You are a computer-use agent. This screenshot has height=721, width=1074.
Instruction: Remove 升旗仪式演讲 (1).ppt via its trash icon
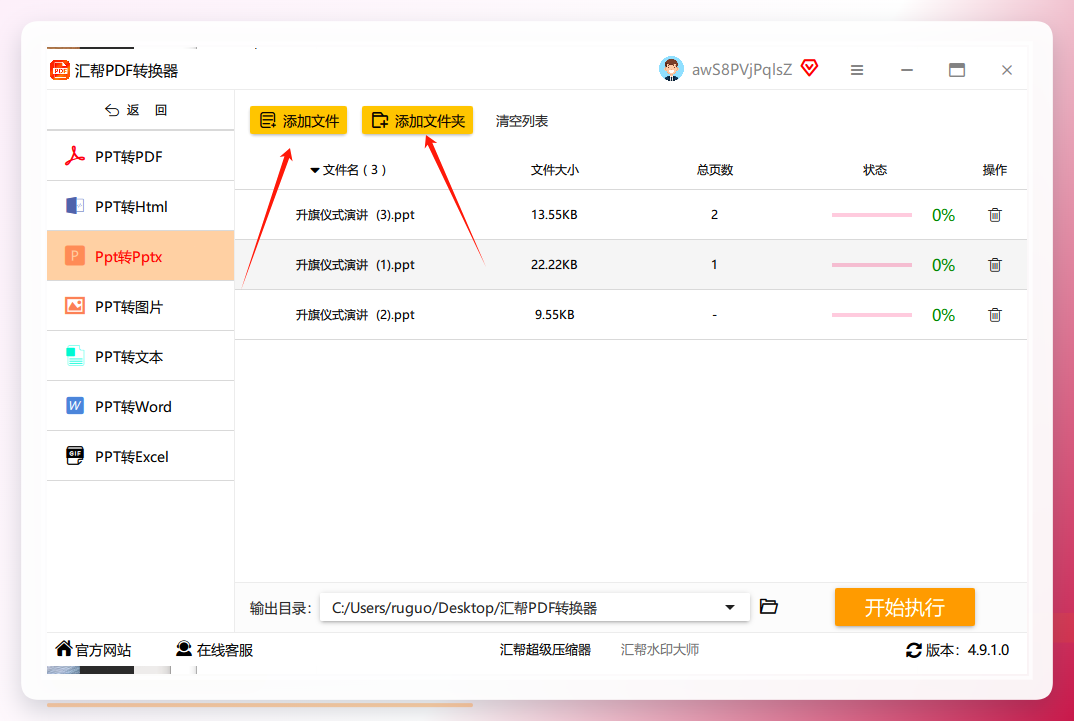(x=995, y=265)
